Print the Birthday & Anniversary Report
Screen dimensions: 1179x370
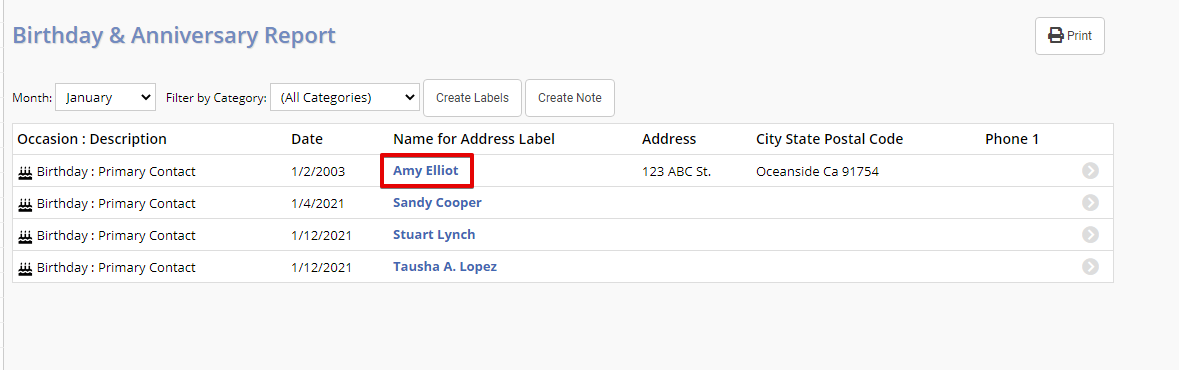(1070, 36)
